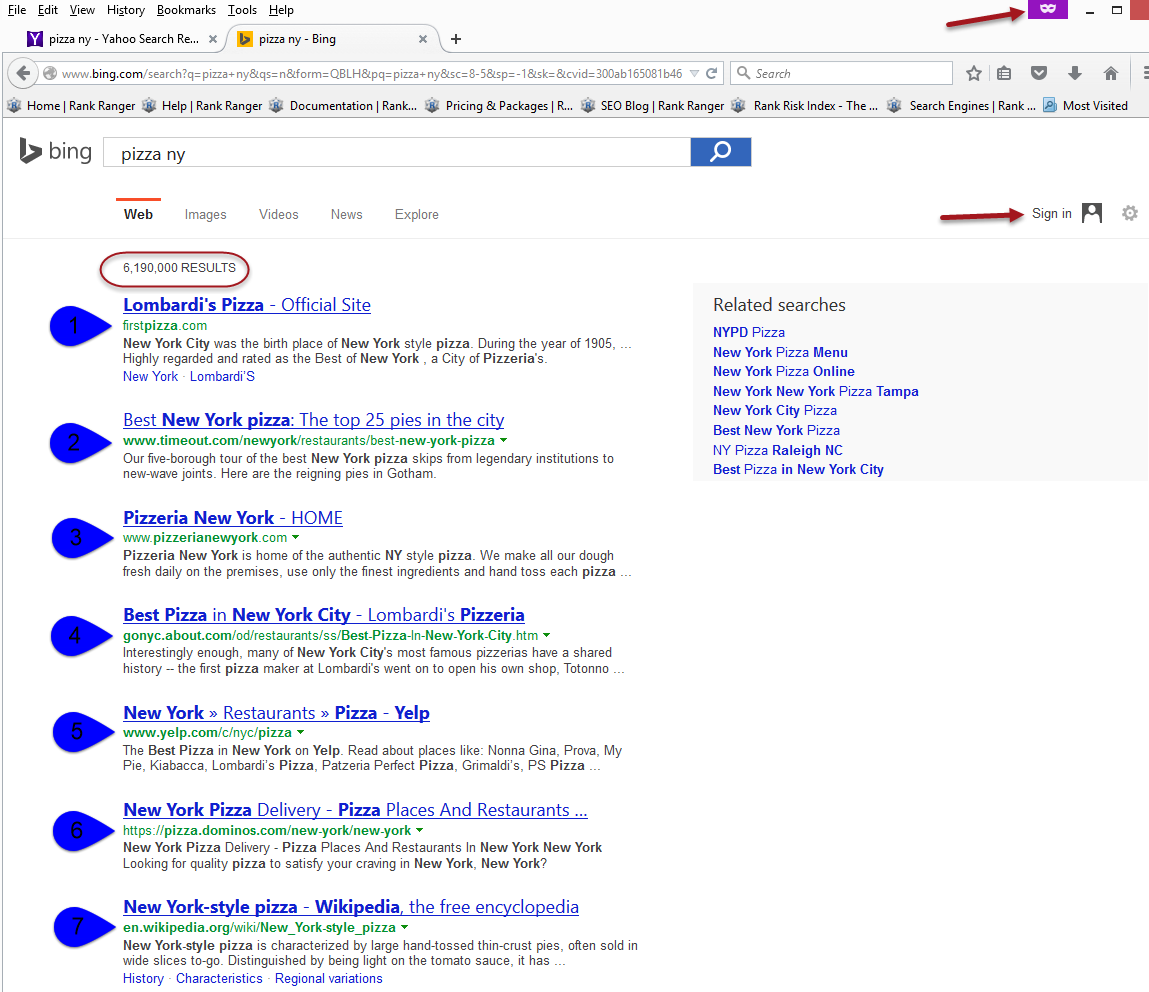This screenshot has width=1149, height=992.
Task: Open the downloads arrow icon
Action: point(1074,73)
